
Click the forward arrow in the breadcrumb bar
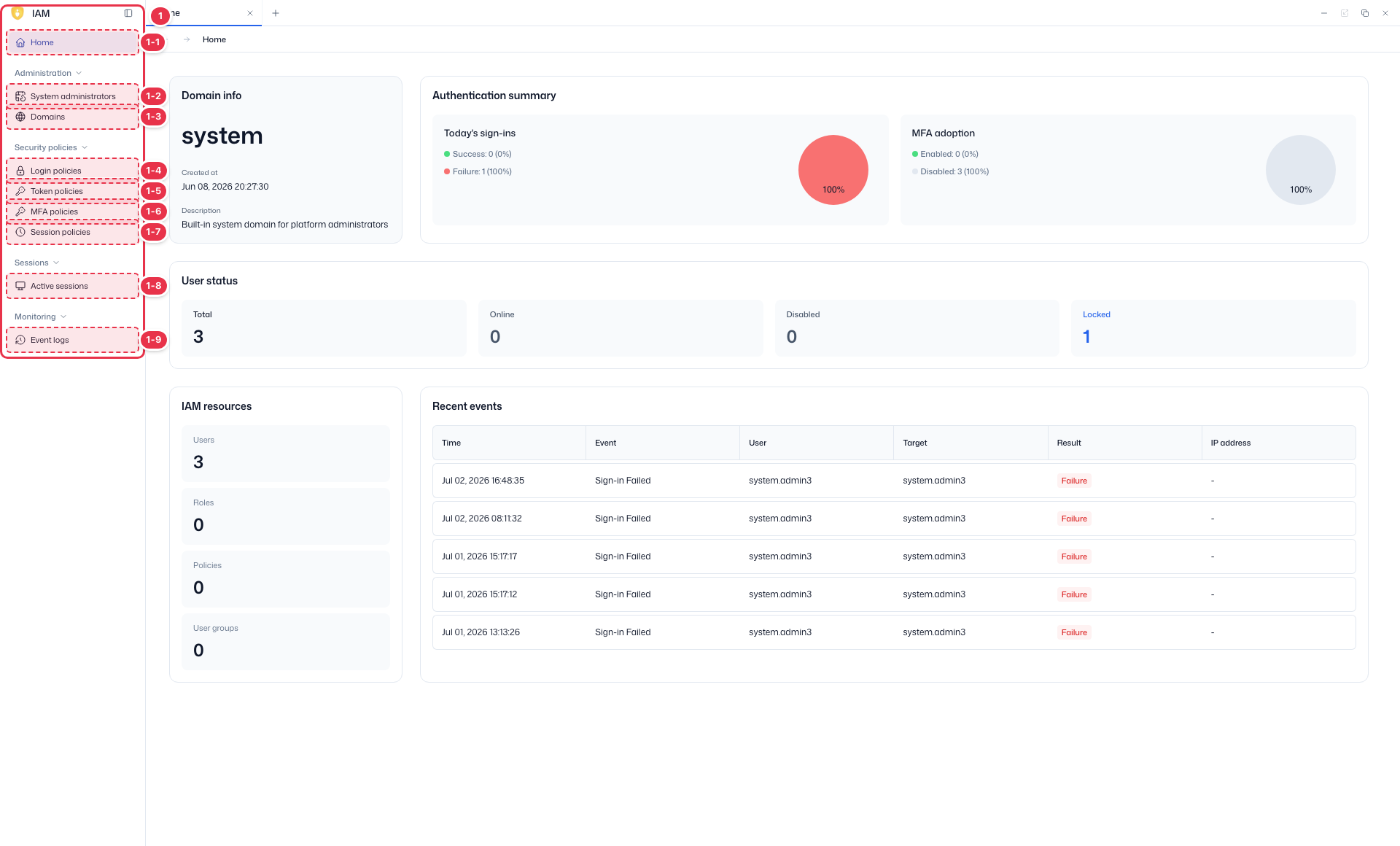pyautogui.click(x=187, y=39)
